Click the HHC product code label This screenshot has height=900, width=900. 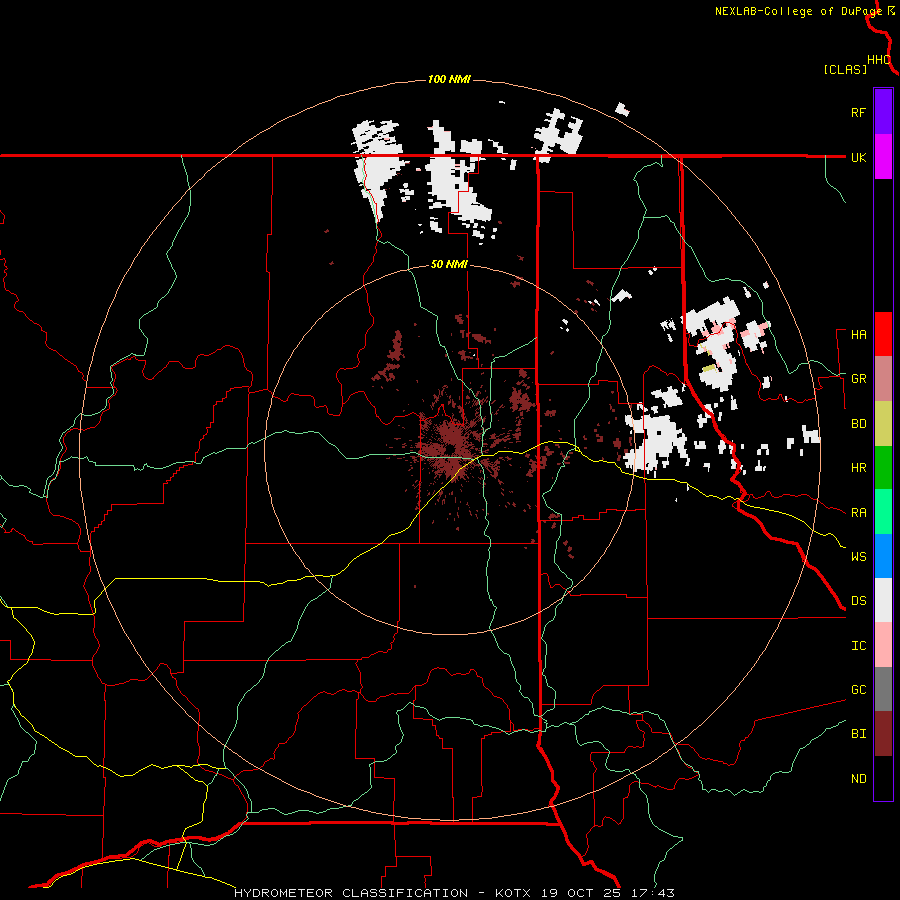879,60
